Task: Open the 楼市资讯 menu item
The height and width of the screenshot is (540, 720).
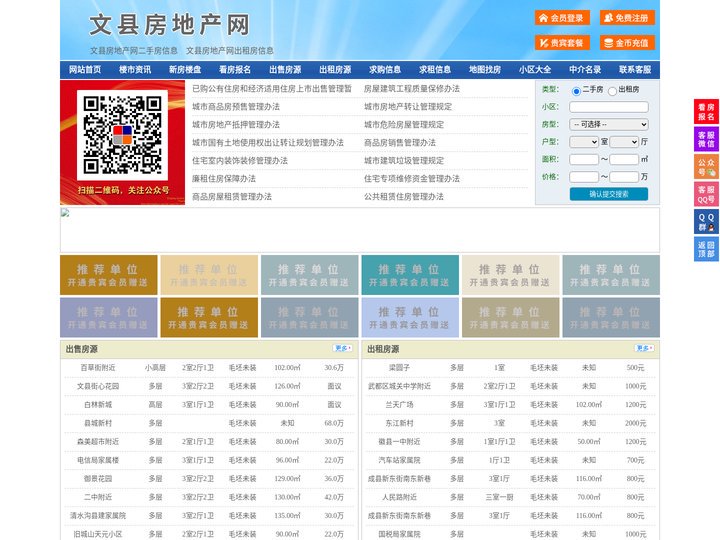Action: (135, 70)
